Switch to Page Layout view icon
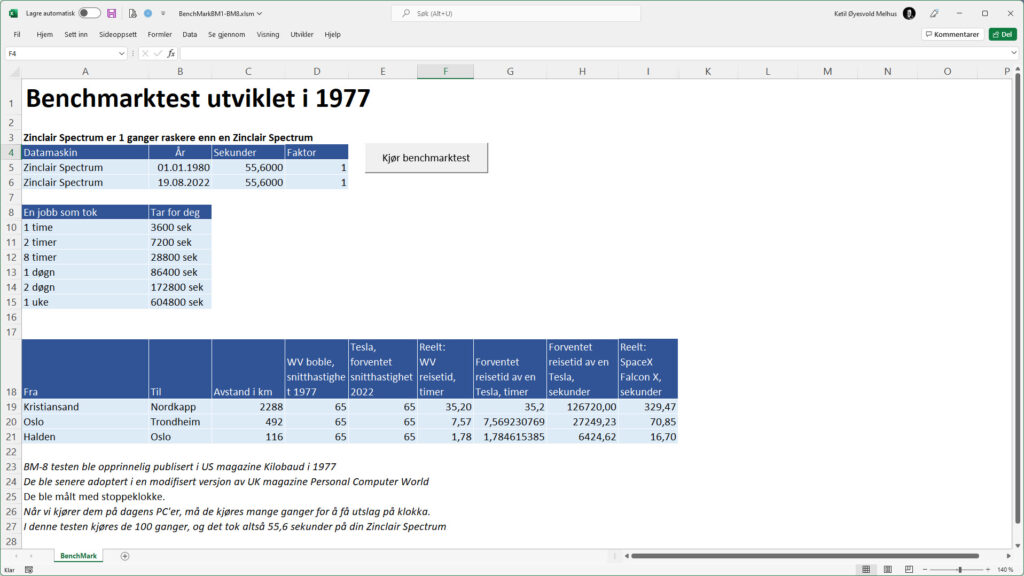 coord(888,569)
